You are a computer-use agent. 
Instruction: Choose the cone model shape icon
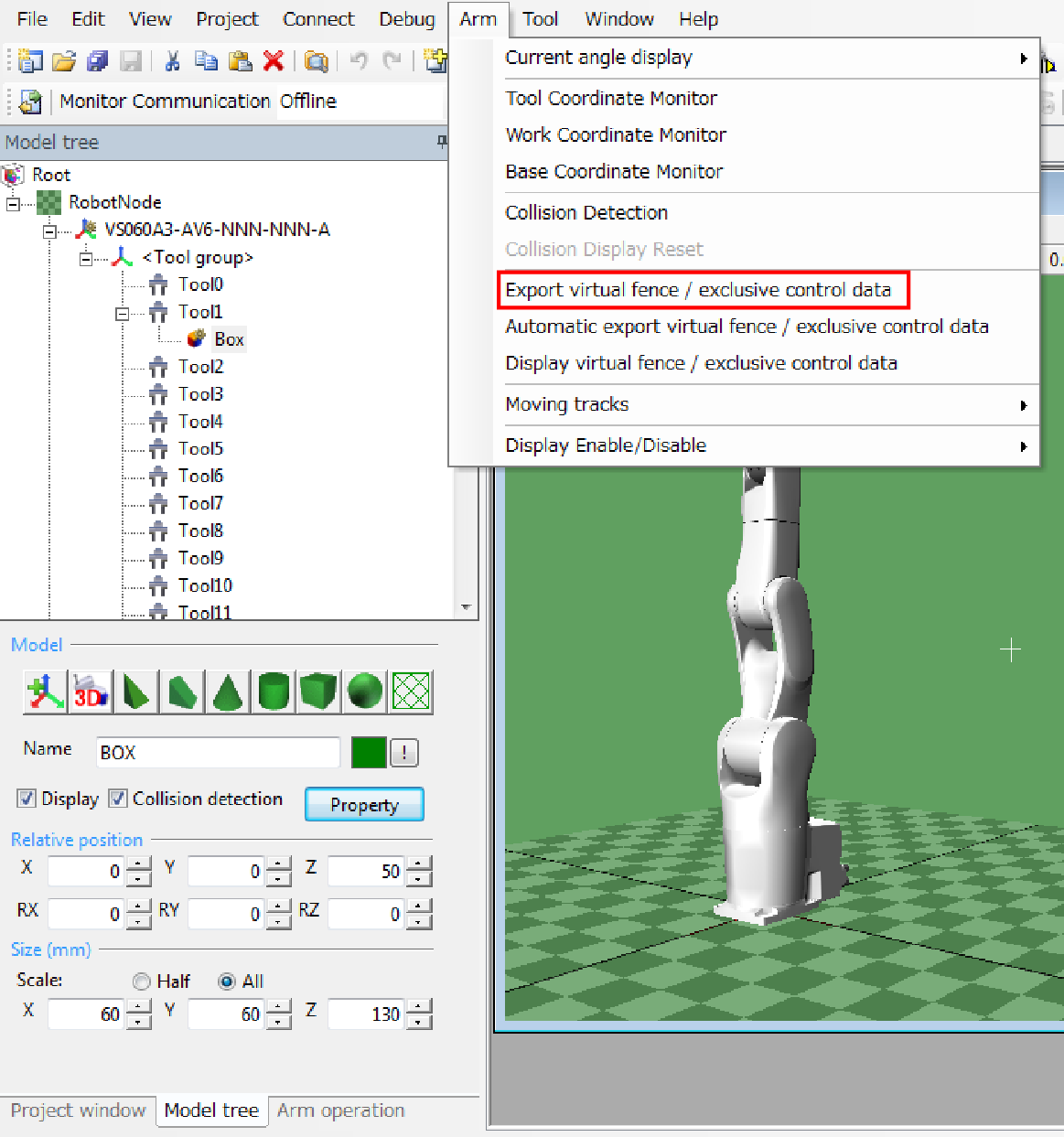pos(227,692)
